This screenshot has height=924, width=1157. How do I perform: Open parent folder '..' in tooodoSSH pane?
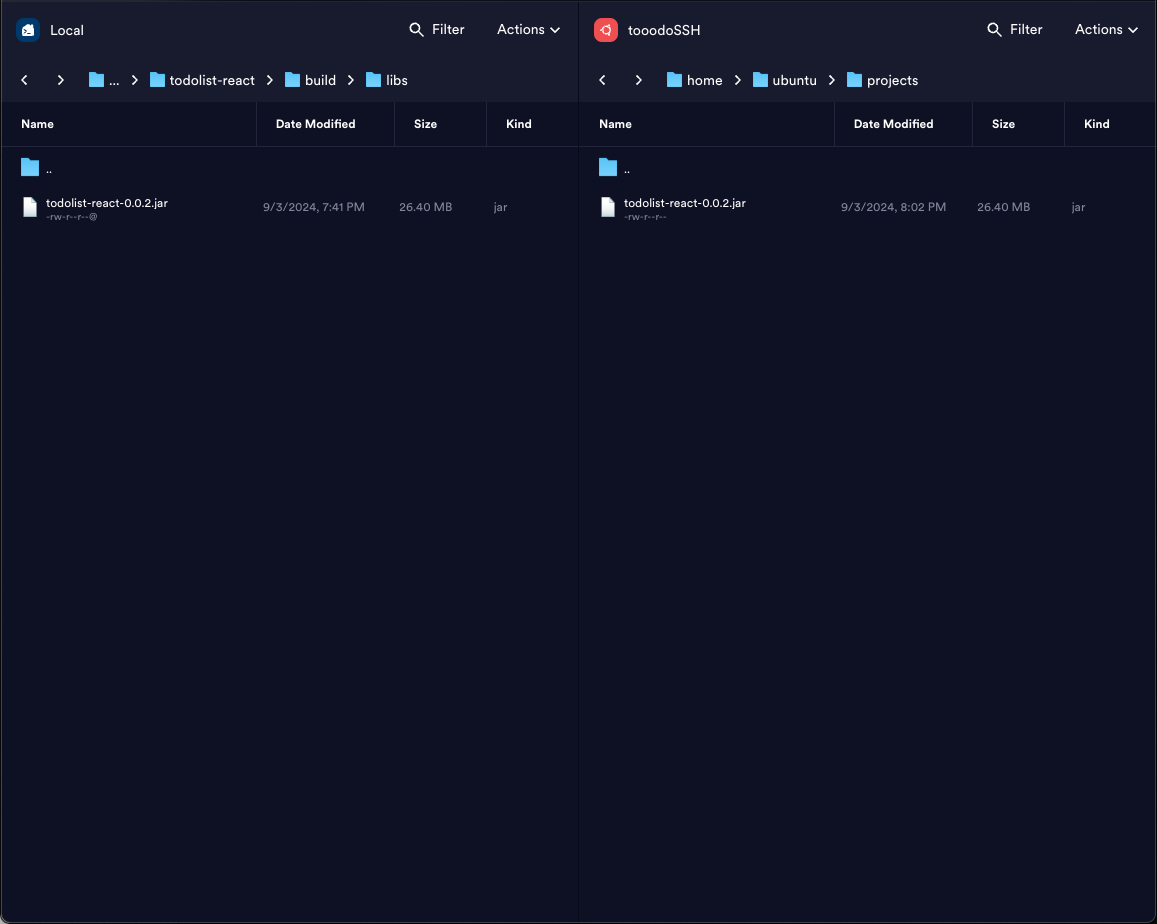(868, 168)
